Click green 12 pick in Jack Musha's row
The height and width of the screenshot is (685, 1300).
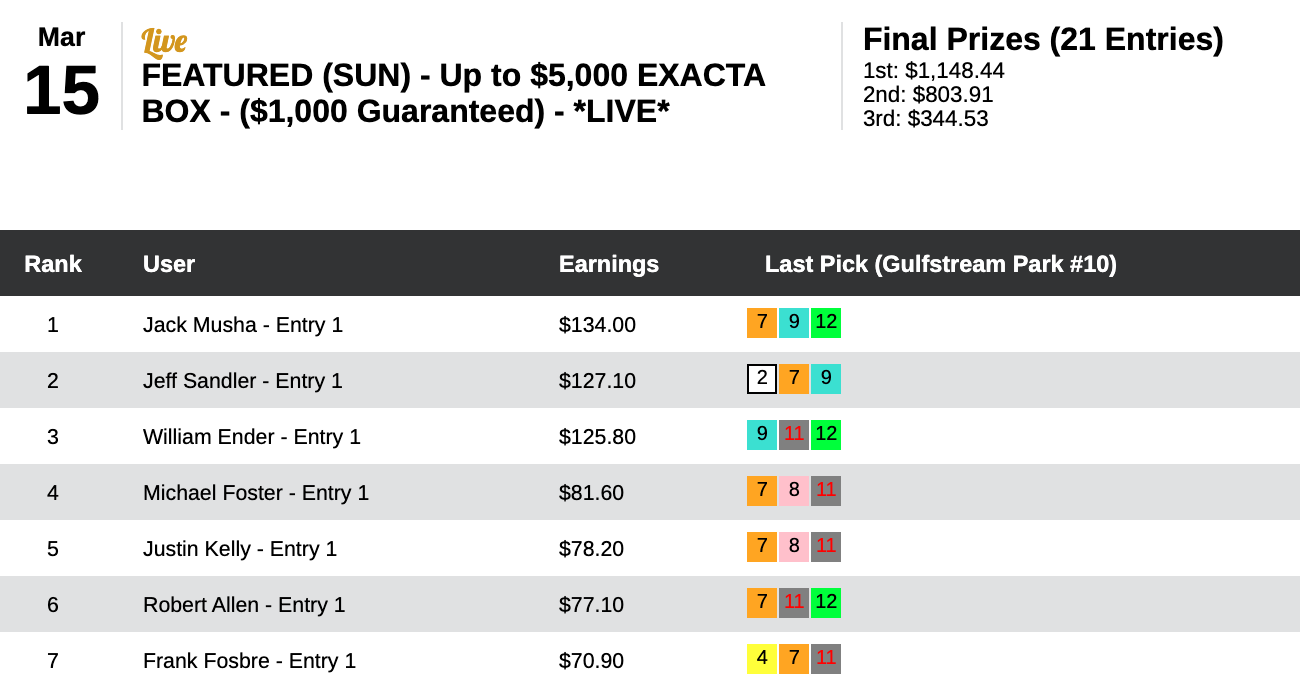click(x=826, y=323)
